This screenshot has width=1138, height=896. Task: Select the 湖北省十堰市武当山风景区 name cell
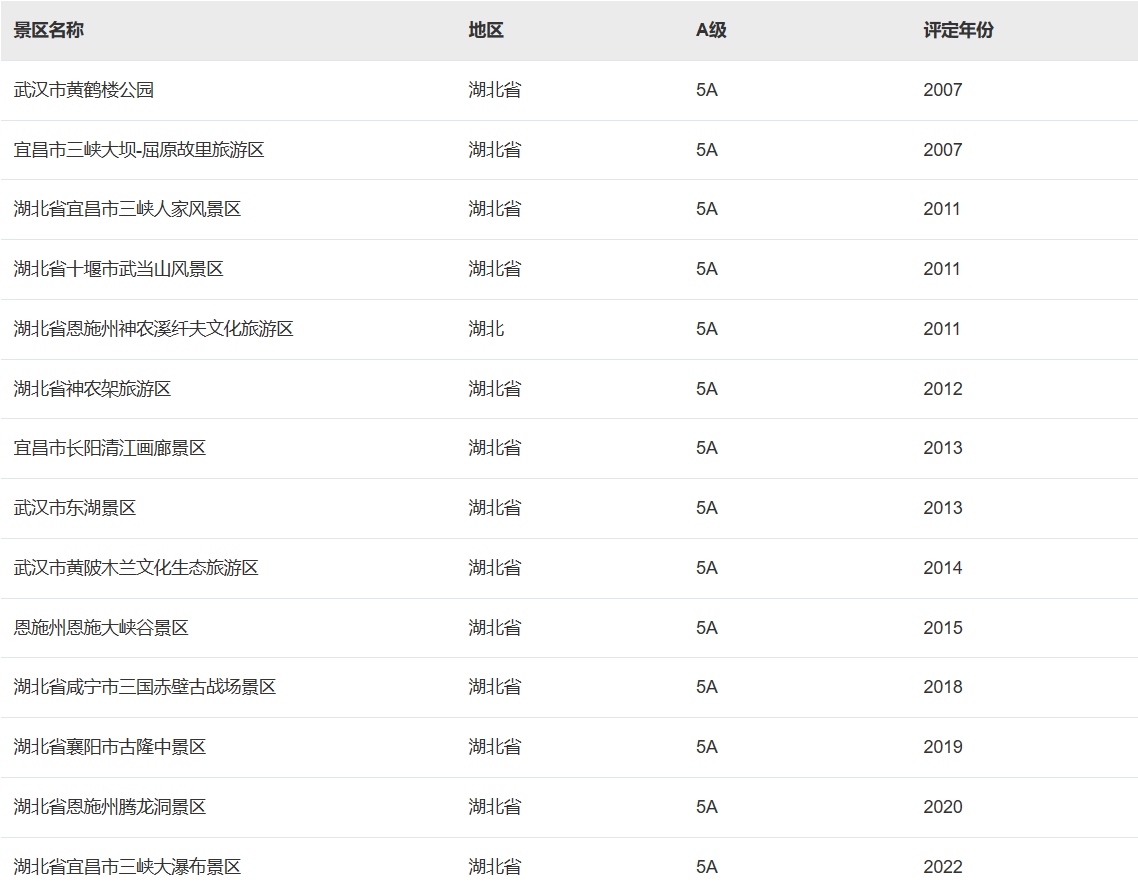click(x=118, y=269)
